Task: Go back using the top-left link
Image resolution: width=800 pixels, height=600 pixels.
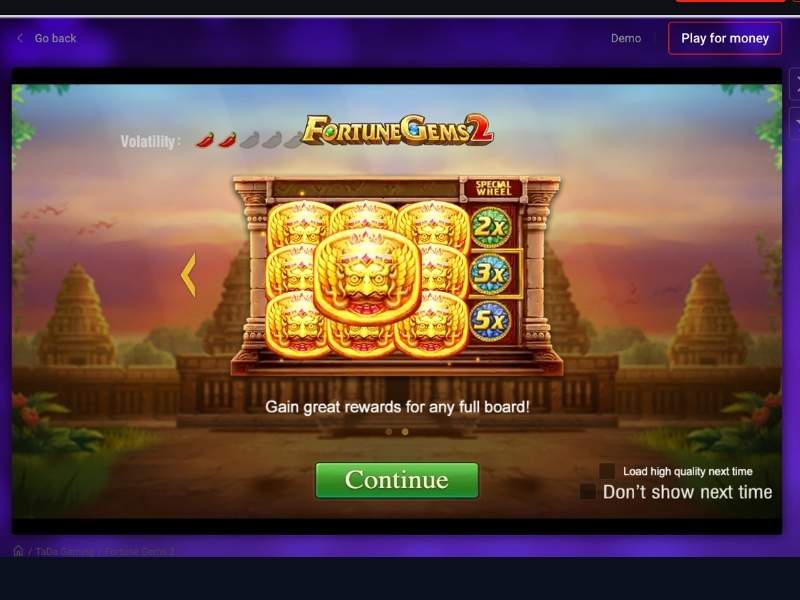Action: (x=47, y=38)
